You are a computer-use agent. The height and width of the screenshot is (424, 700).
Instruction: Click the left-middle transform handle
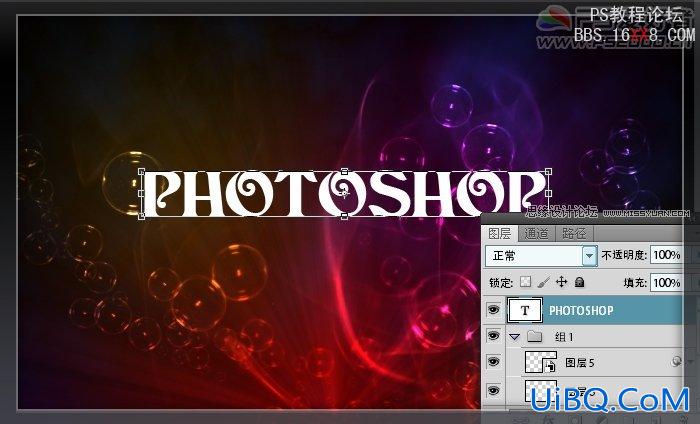(x=142, y=193)
